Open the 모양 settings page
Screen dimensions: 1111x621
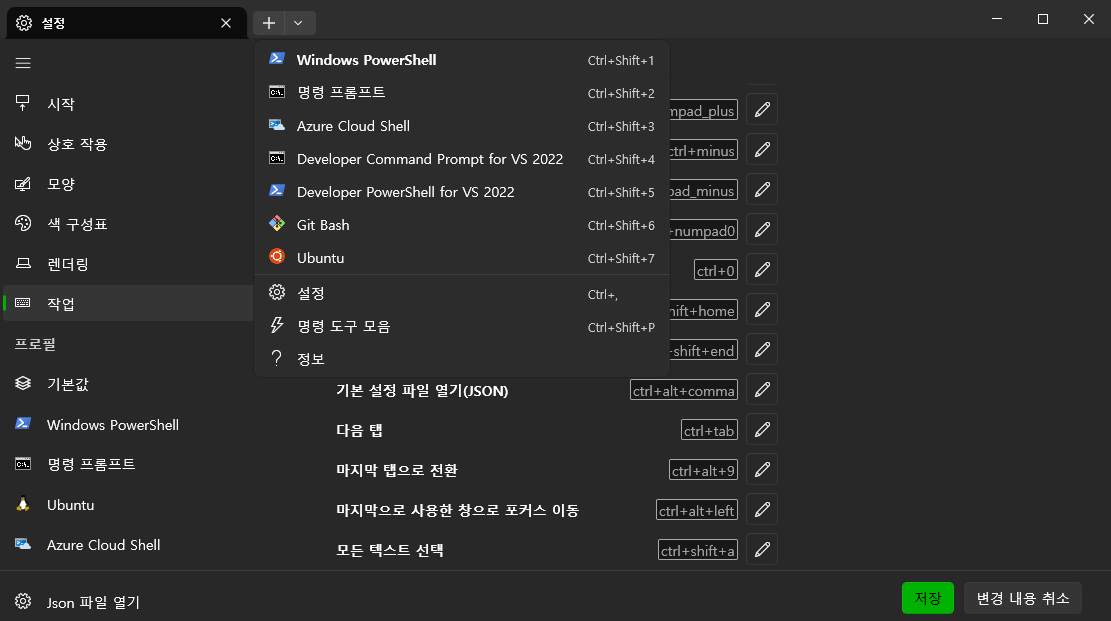[x=128, y=184]
